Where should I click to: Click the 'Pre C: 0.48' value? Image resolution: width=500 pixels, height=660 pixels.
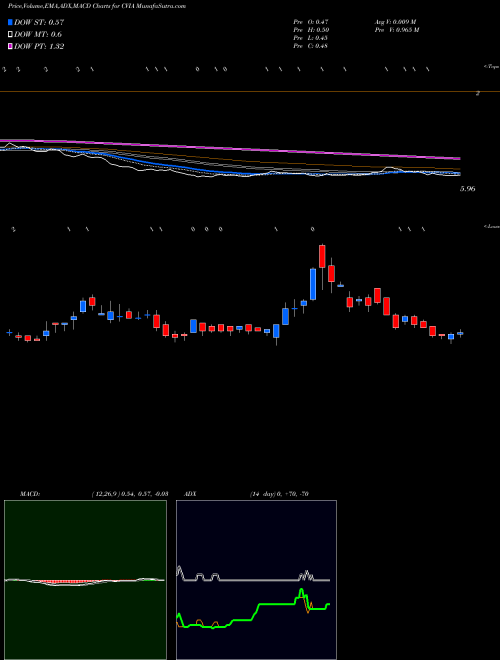[311, 46]
